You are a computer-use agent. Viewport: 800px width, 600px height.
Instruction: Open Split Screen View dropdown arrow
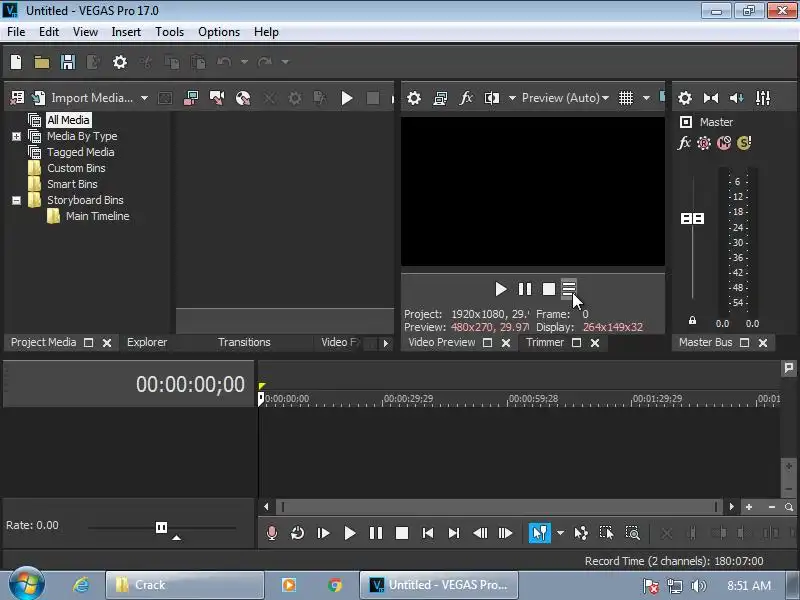coord(512,97)
